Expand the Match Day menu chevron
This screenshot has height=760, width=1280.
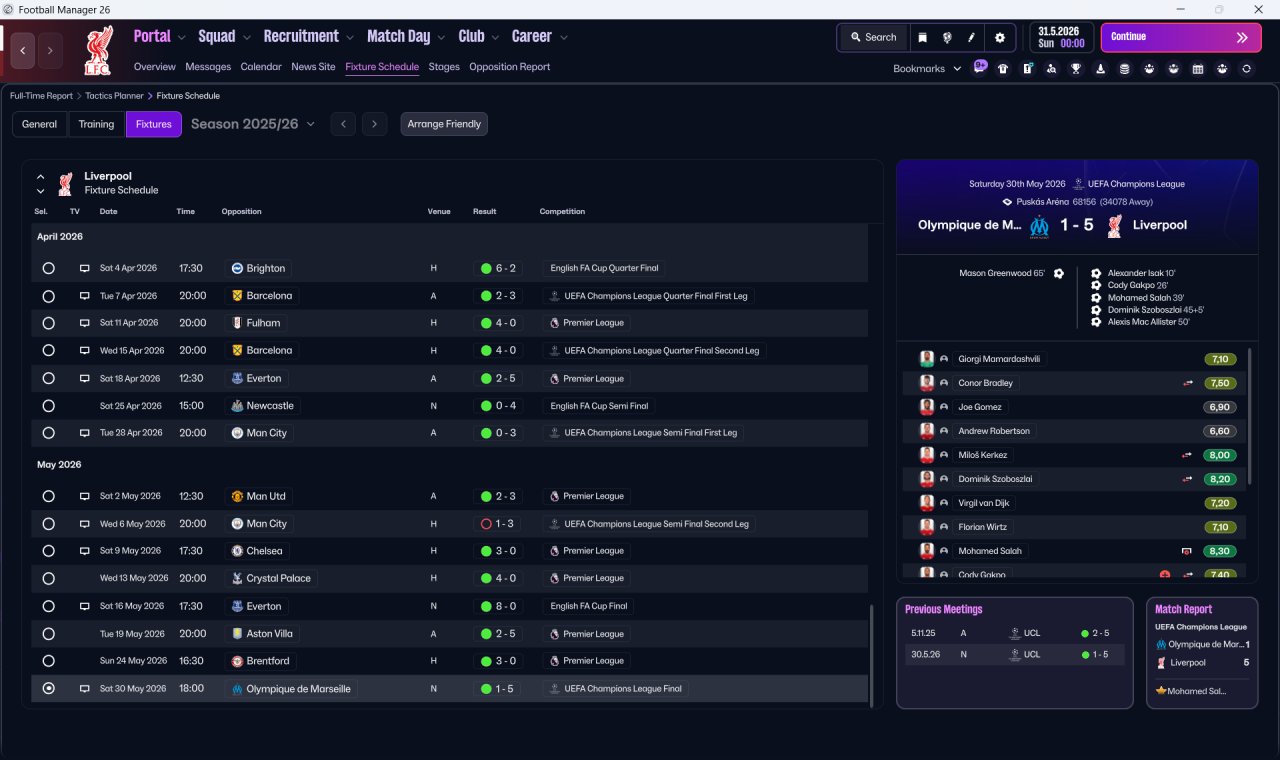442,37
